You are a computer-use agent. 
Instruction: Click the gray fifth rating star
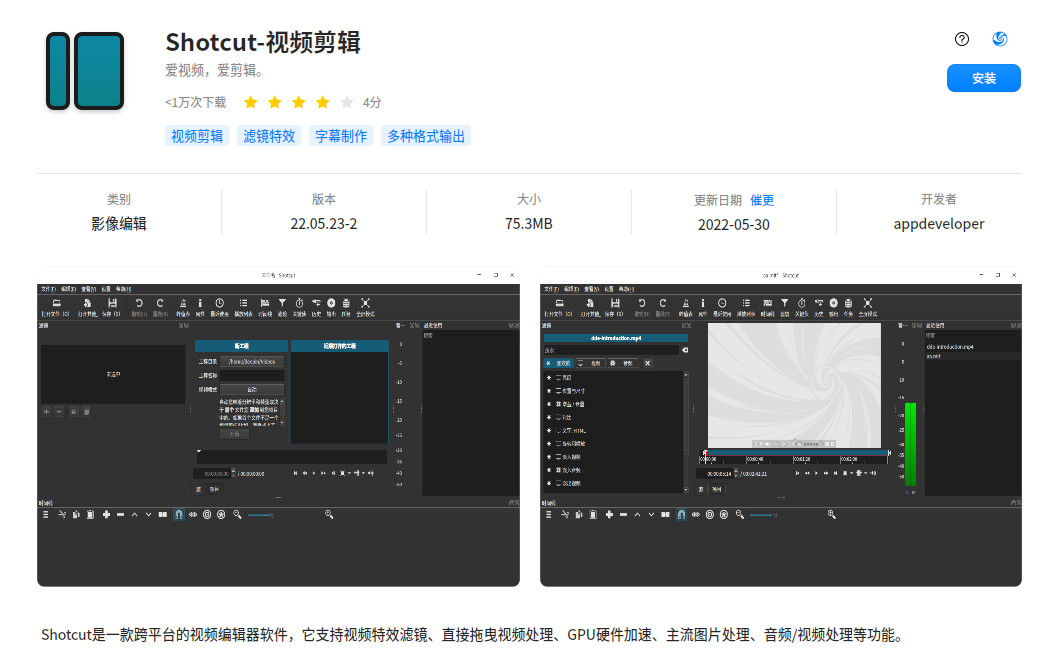[347, 102]
